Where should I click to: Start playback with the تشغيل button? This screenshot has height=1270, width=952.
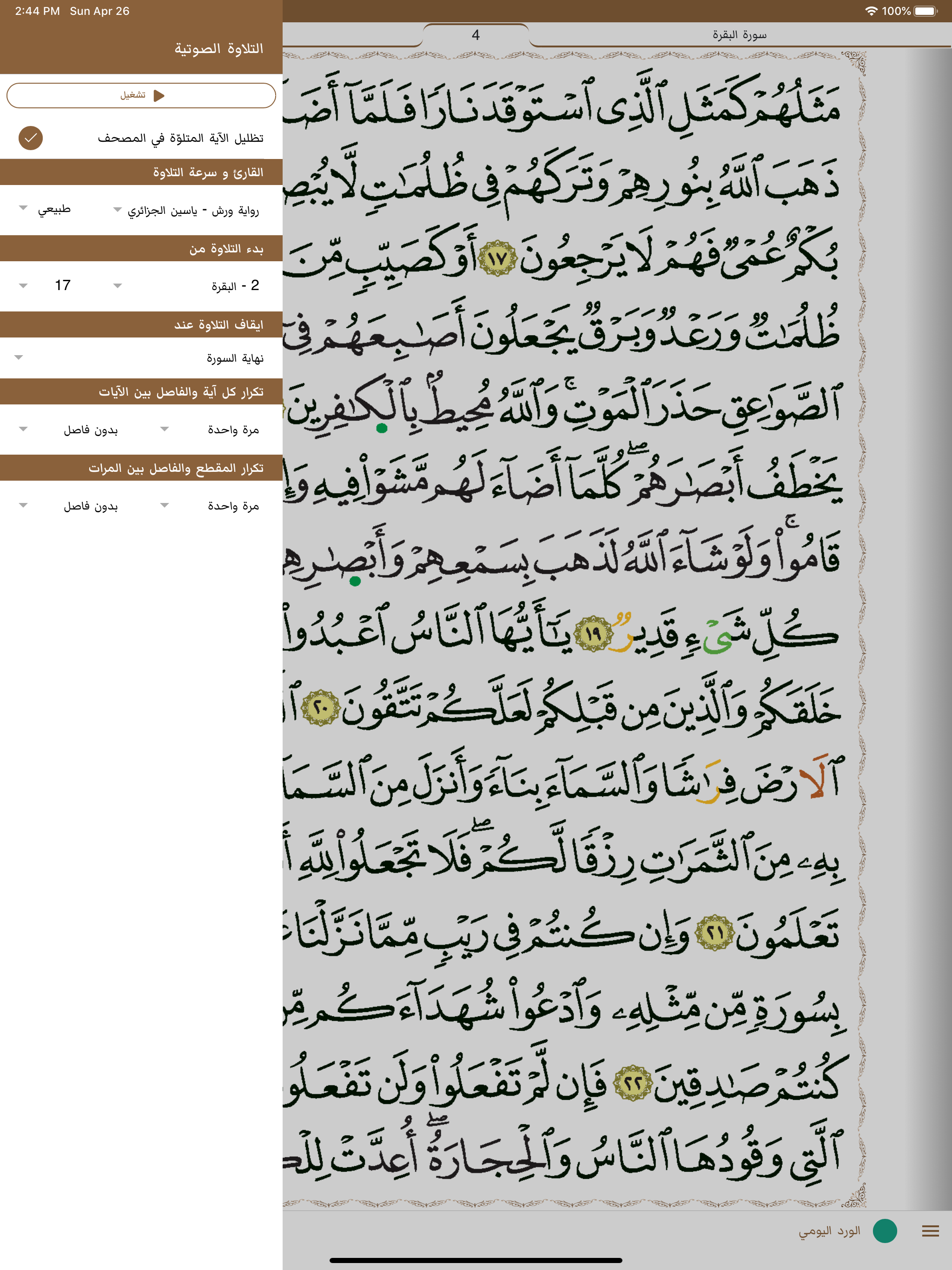(x=141, y=95)
